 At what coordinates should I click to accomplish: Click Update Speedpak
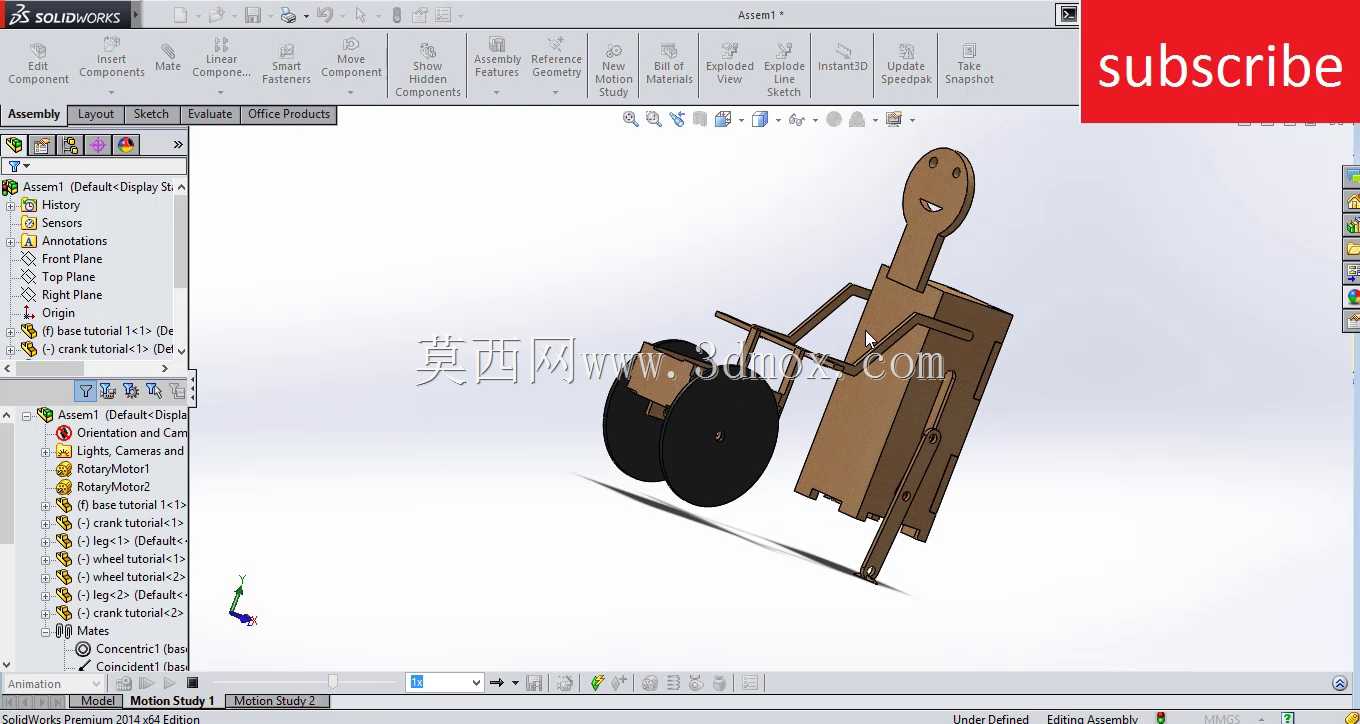(906, 63)
